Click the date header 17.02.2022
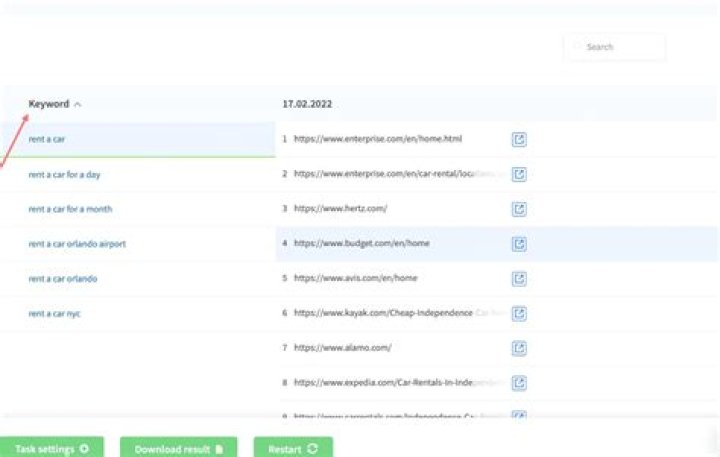Screen dimensions: 720x457 coord(307,104)
